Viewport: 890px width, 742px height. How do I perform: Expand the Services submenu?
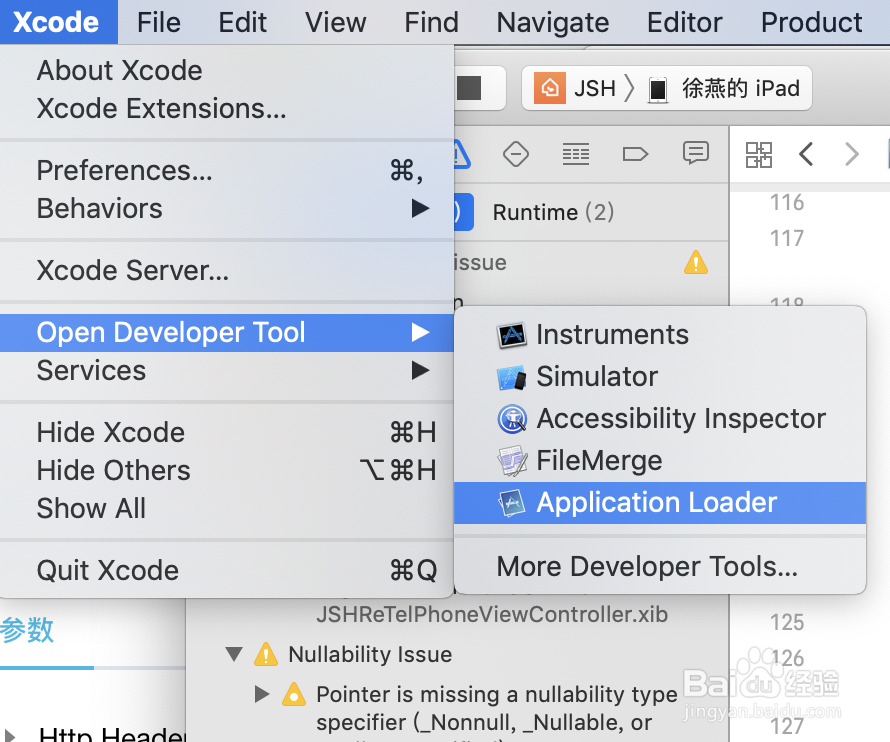point(227,370)
